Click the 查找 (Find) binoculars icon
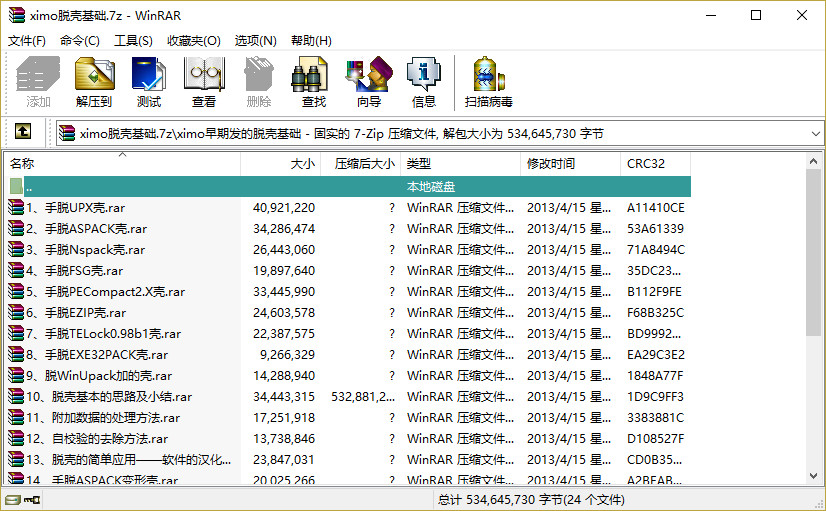The height and width of the screenshot is (511, 826). [x=313, y=81]
